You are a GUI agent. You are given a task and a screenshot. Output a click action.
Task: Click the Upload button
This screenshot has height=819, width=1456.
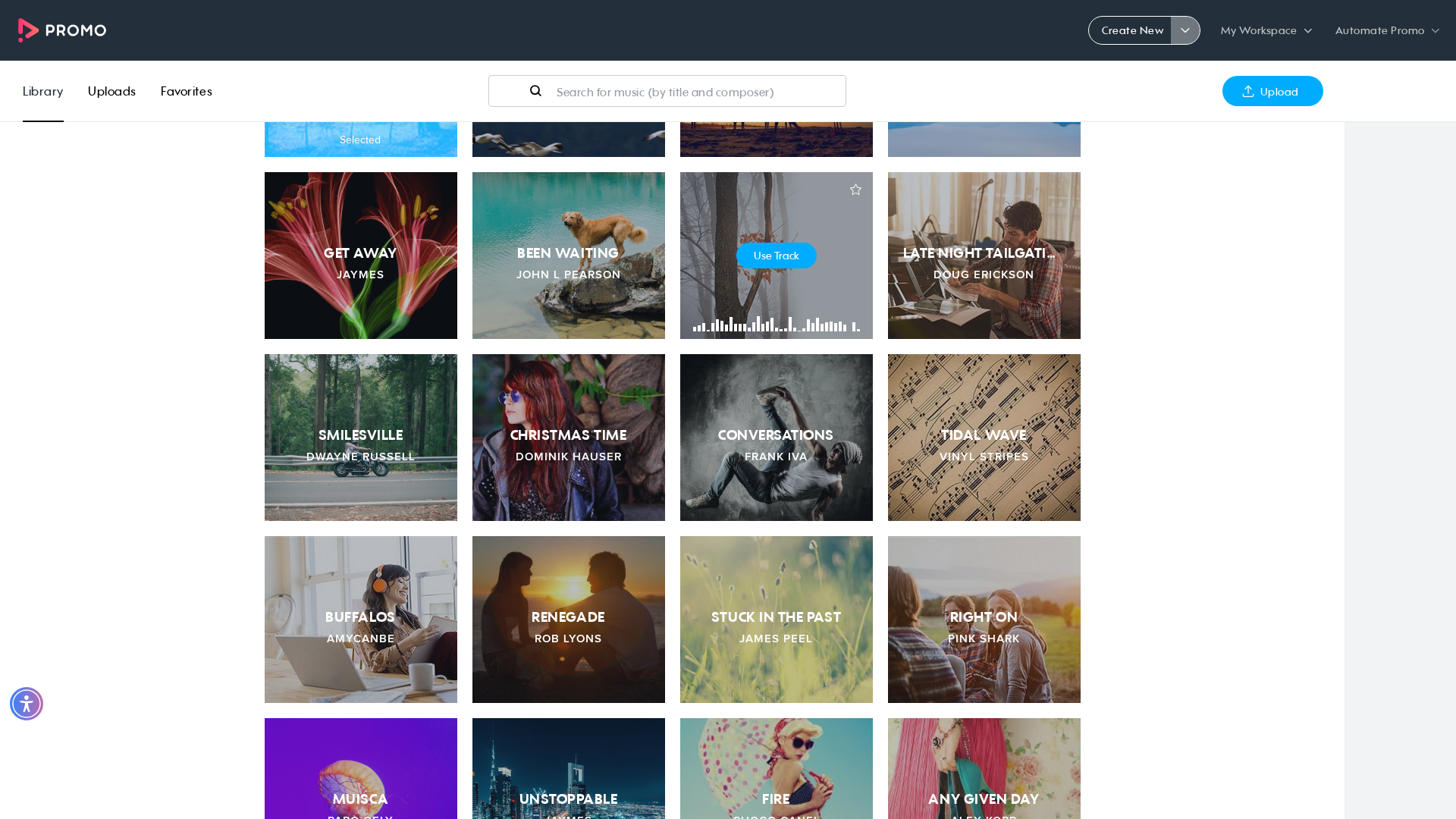tap(1272, 91)
